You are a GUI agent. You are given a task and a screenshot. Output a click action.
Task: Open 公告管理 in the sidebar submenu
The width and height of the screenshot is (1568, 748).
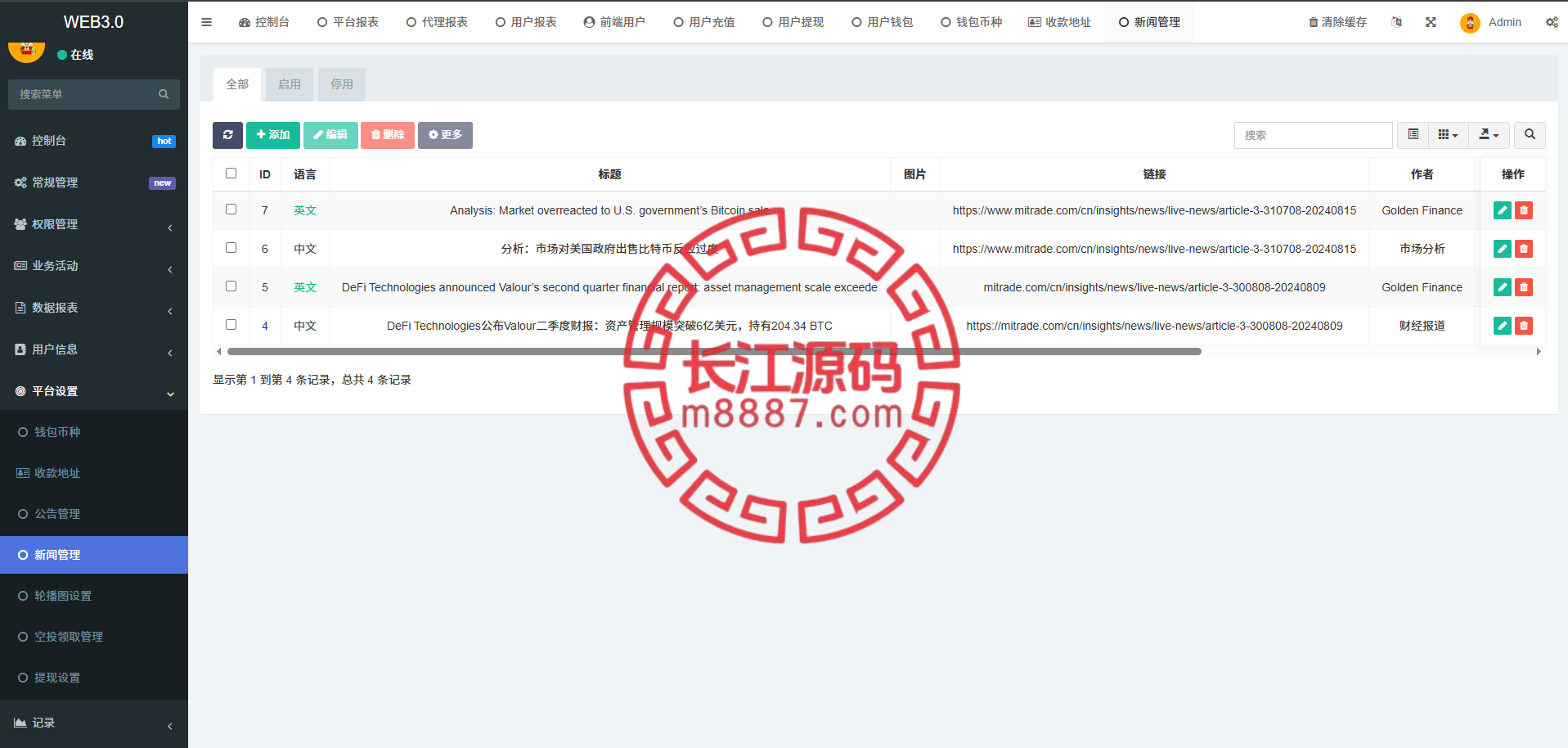(94, 514)
